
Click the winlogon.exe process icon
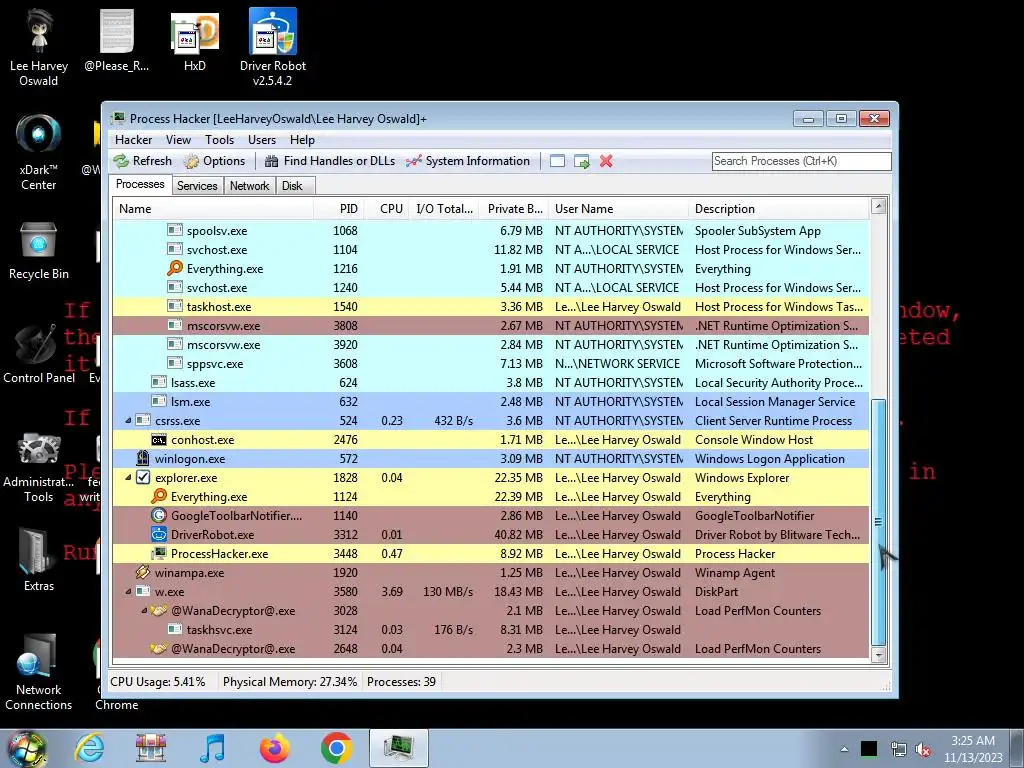point(142,458)
